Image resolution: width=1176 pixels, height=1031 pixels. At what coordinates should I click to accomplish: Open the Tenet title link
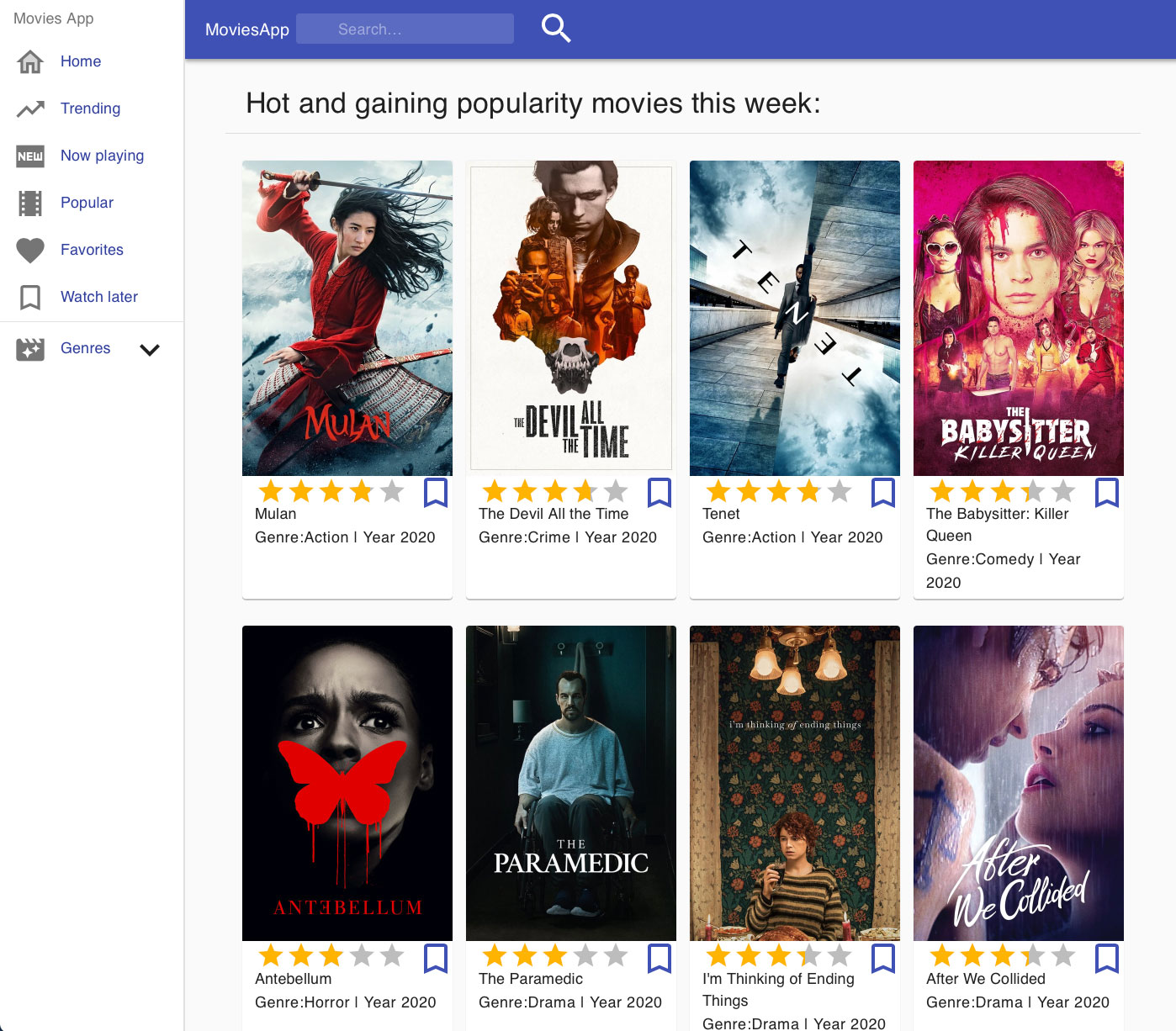click(x=721, y=514)
